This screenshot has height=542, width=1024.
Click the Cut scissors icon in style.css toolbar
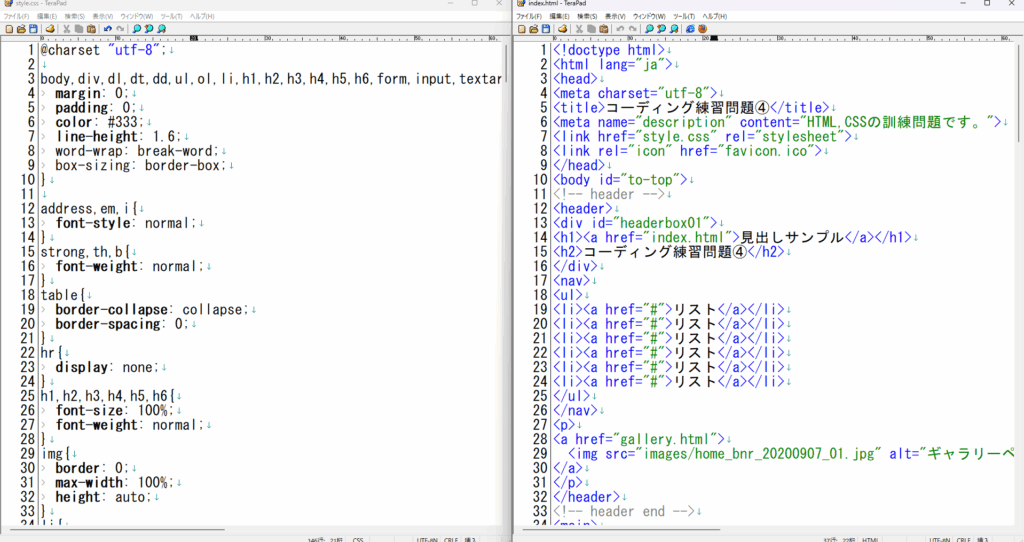65,29
